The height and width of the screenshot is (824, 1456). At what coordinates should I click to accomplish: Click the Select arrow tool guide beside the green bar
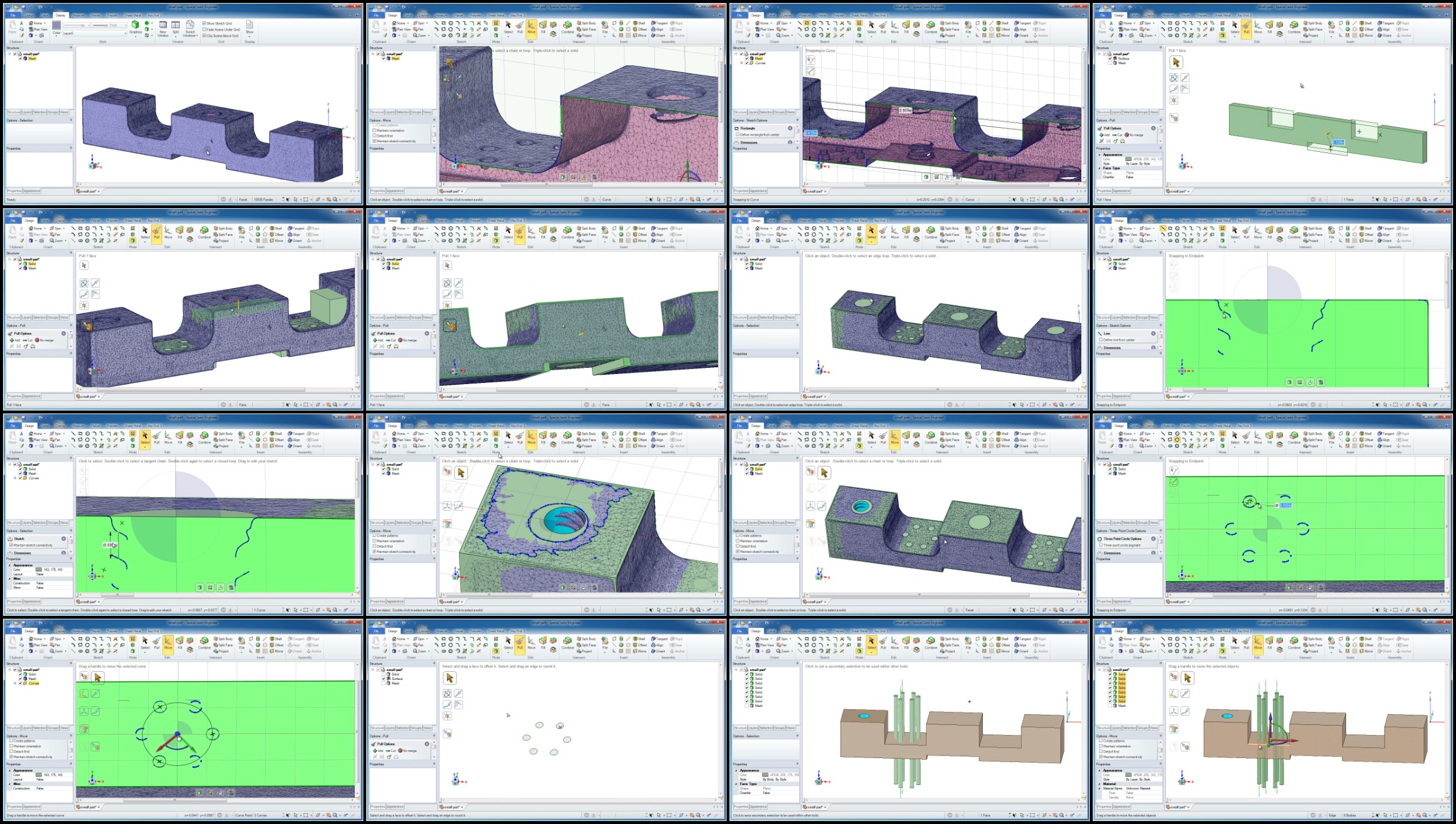pyautogui.click(x=1176, y=62)
